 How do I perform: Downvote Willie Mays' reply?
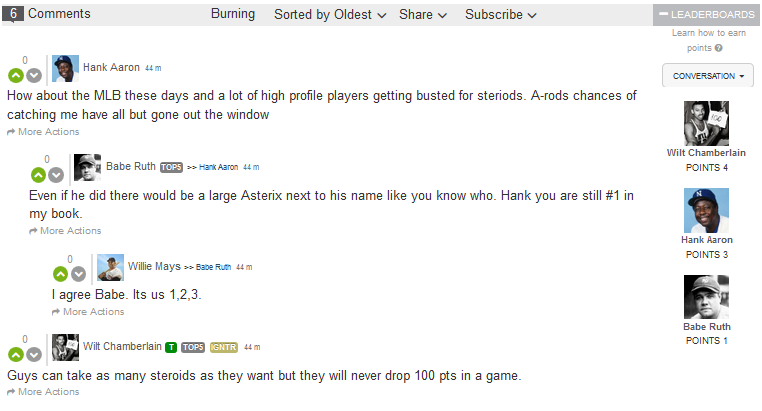click(78, 274)
